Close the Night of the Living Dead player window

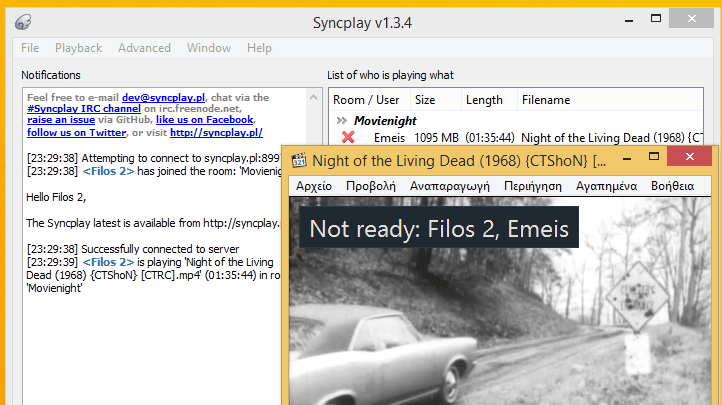point(689,156)
